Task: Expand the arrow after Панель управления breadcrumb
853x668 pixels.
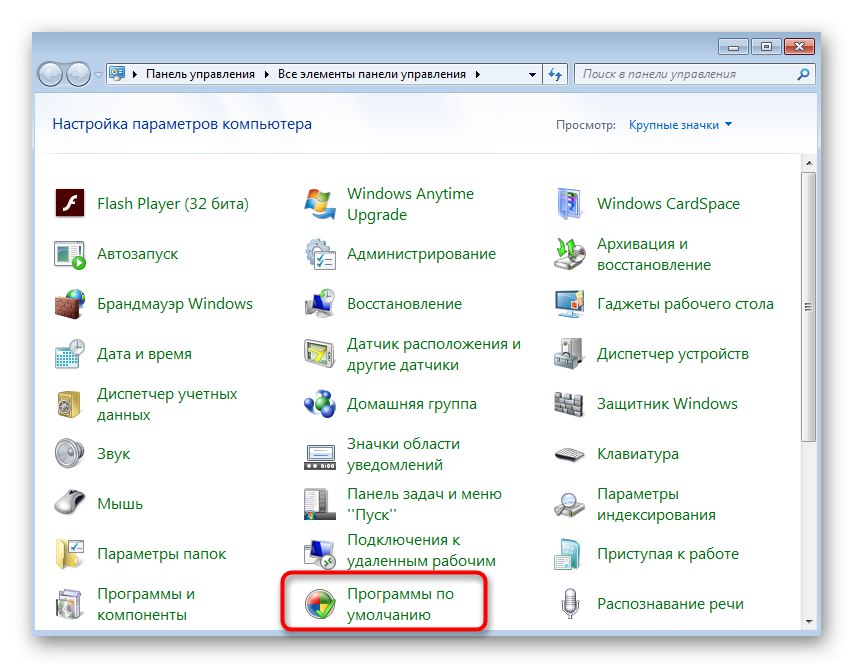Action: pyautogui.click(x=267, y=75)
